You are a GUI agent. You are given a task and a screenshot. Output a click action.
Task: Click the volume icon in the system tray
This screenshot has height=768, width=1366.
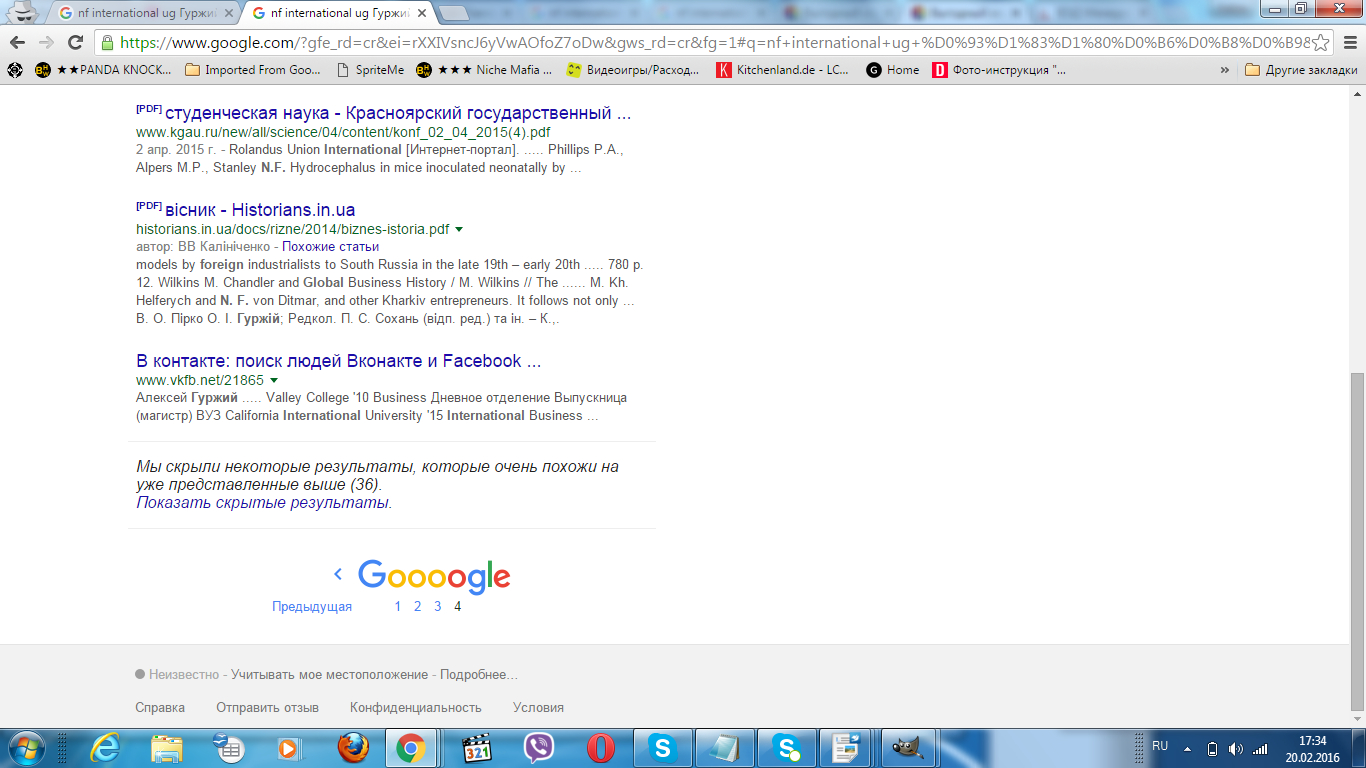(x=1235, y=749)
